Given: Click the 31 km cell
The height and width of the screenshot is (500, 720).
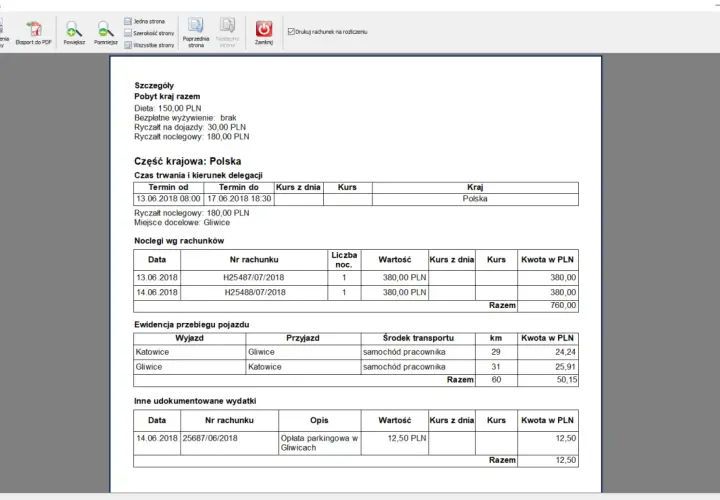Looking at the screenshot, I should click(x=496, y=367).
